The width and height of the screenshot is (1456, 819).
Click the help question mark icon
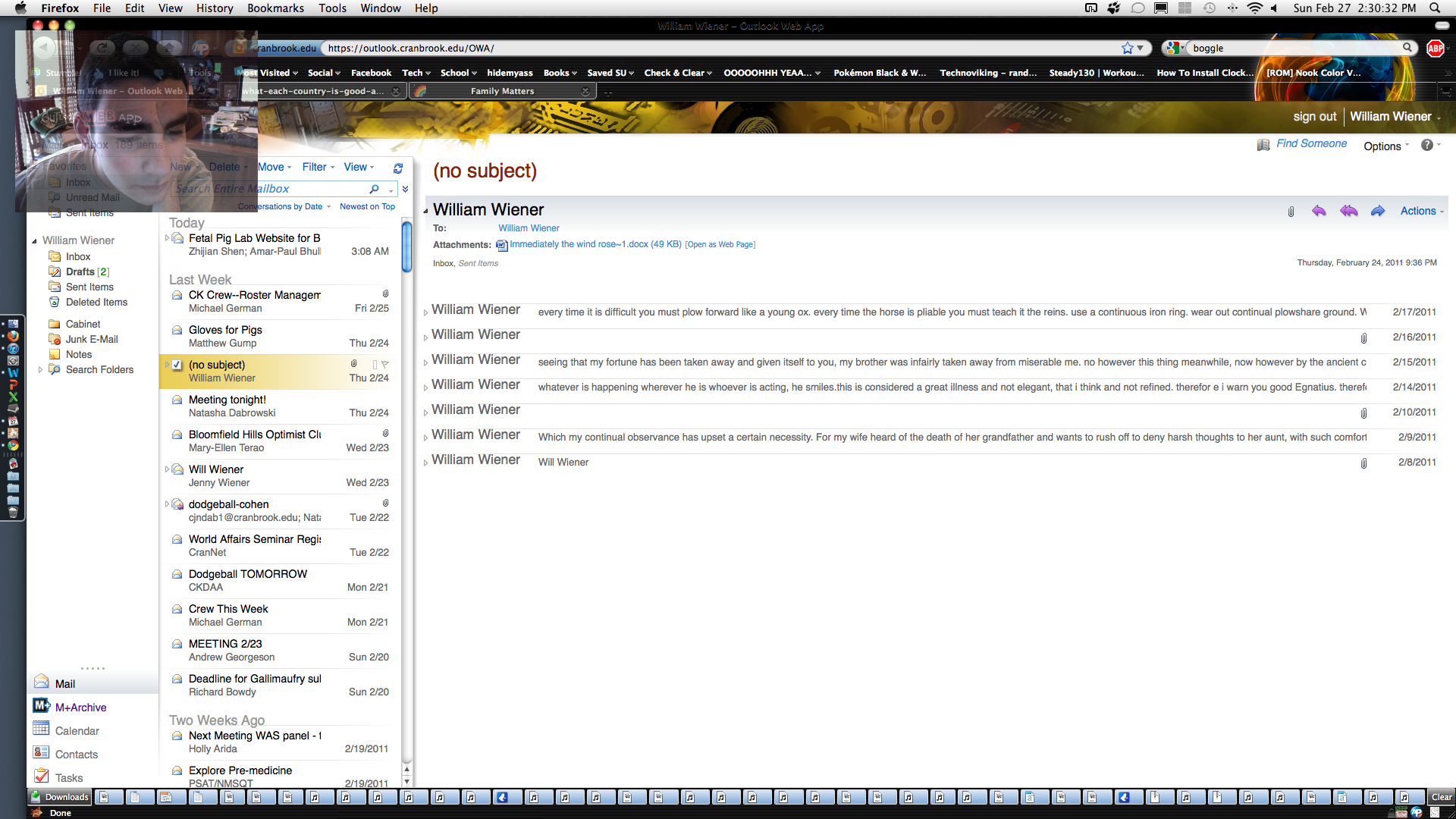(x=1426, y=145)
